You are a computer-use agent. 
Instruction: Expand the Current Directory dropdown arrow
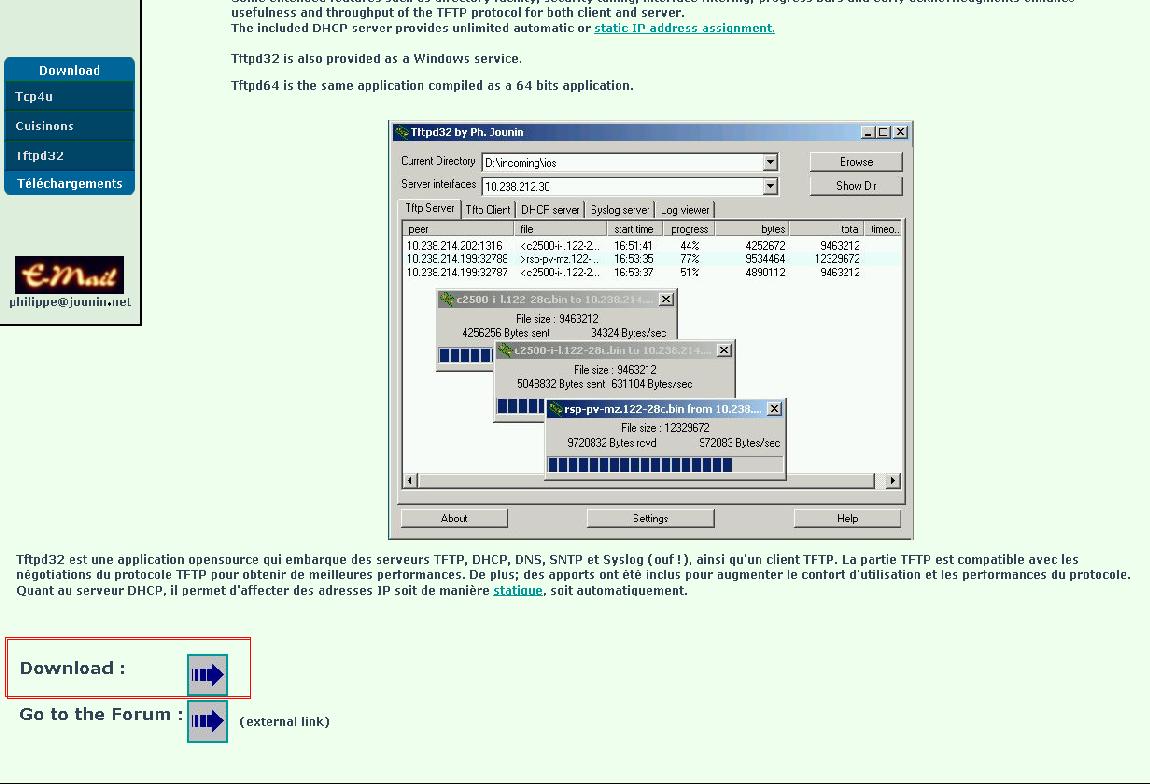click(x=770, y=162)
